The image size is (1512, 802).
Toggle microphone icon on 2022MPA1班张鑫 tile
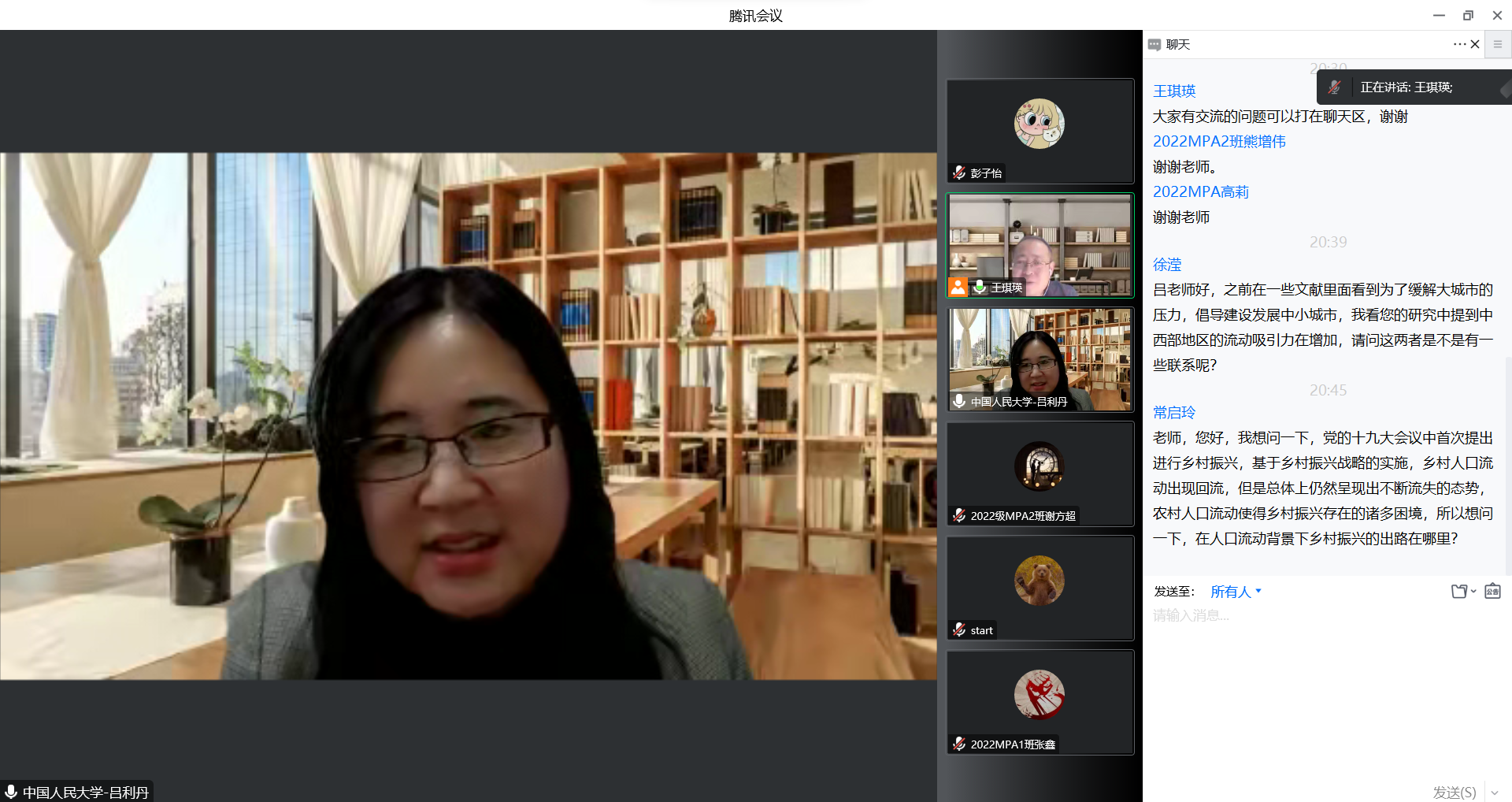(x=959, y=744)
